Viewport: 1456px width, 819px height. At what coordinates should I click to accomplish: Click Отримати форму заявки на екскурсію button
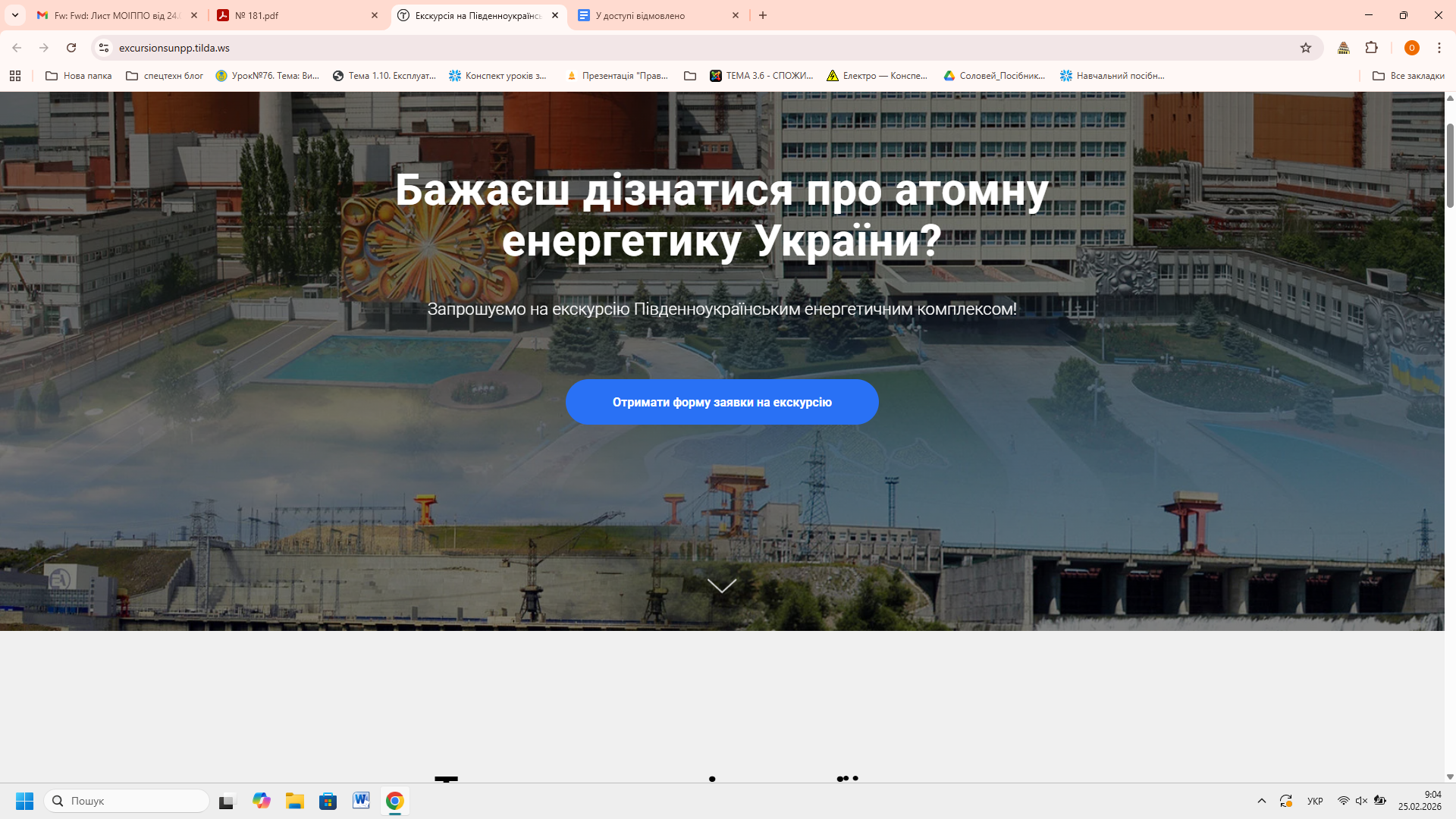point(721,402)
